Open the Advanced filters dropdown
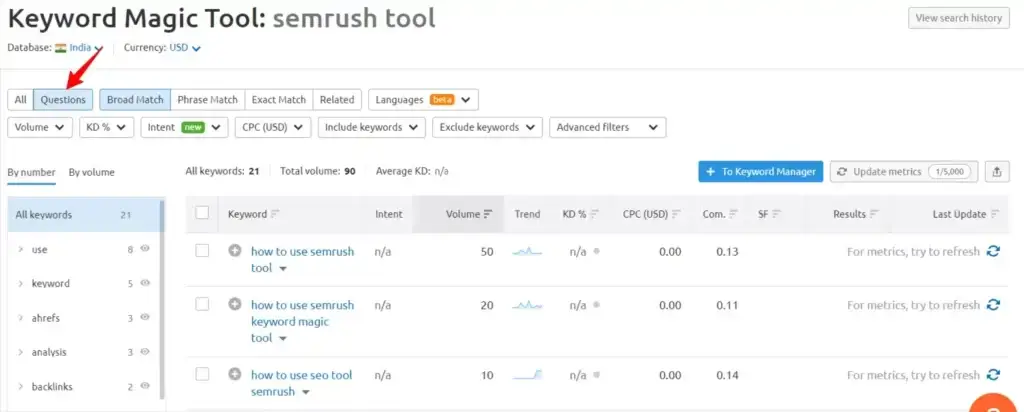Image resolution: width=1024 pixels, height=412 pixels. pyautogui.click(x=607, y=127)
